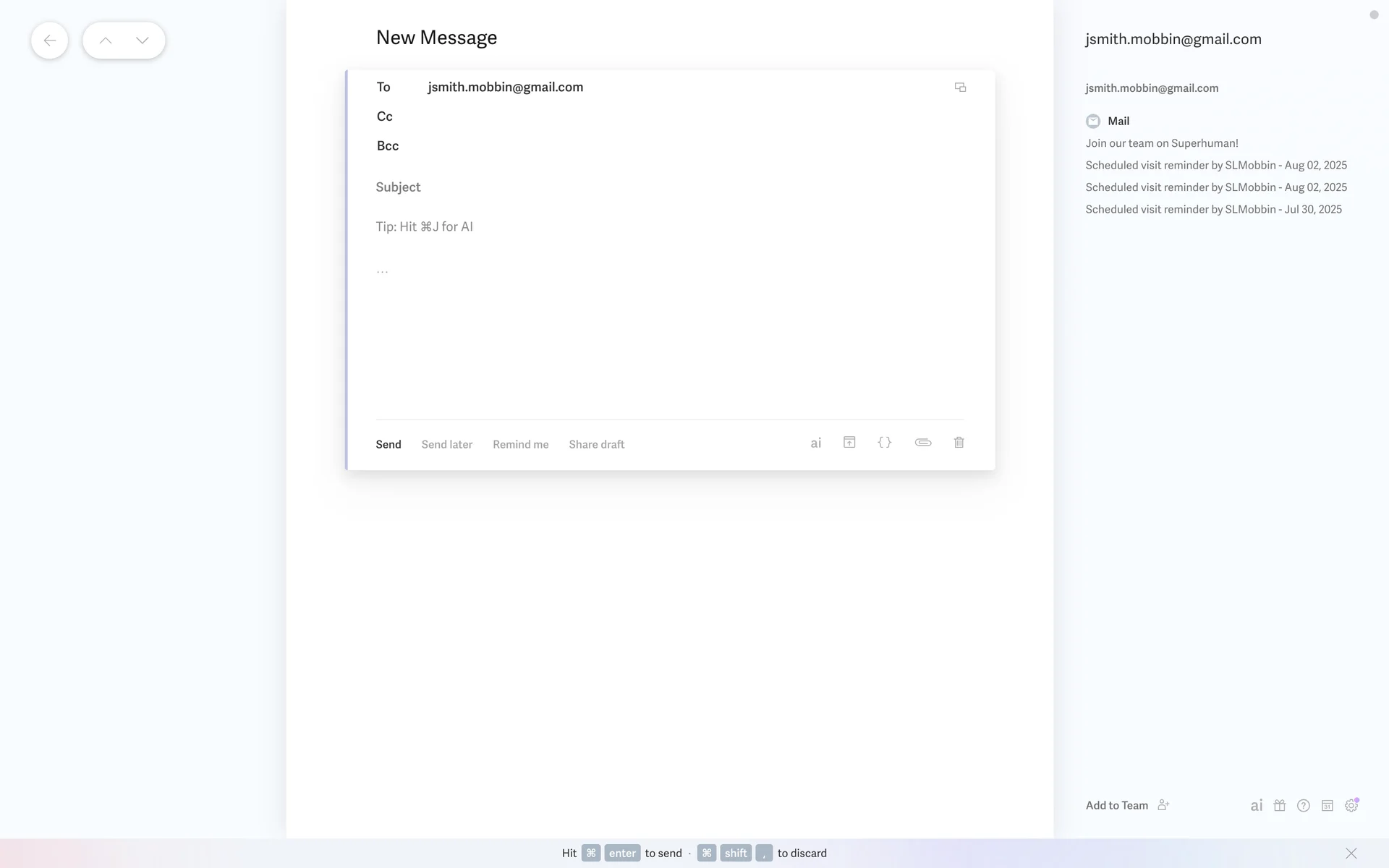Screen dimensions: 1389x868
Task: Choose Send later option
Action: pos(446,445)
